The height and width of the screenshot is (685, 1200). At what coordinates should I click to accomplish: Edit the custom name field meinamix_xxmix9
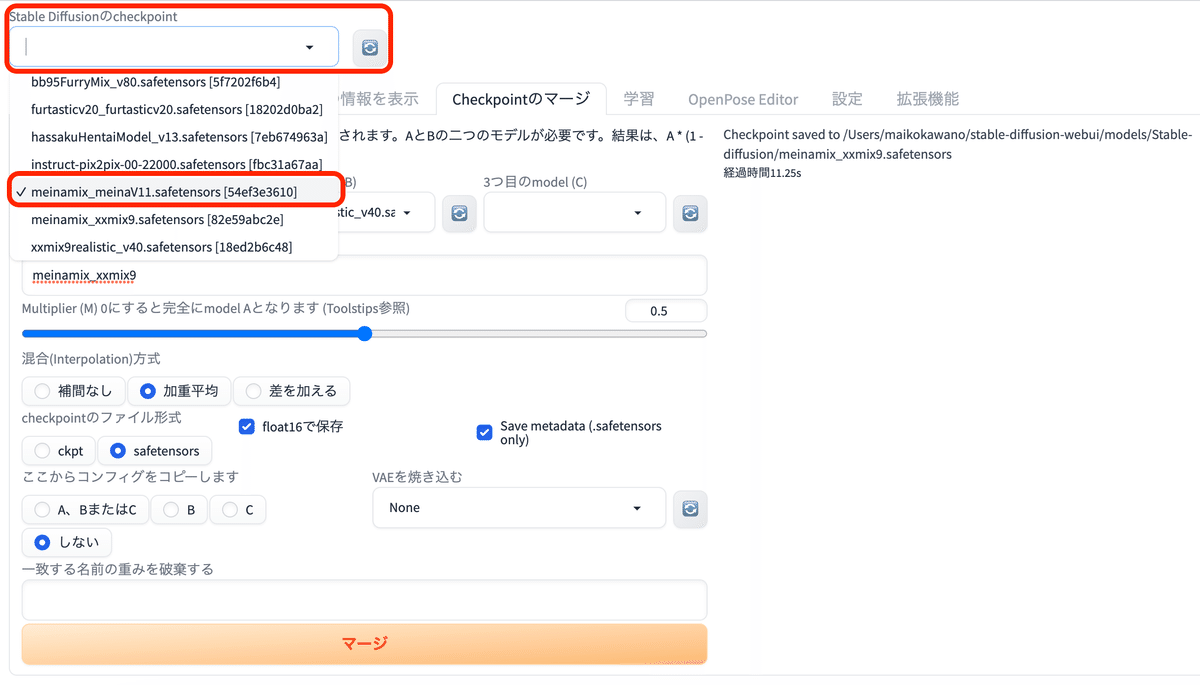click(x=364, y=275)
